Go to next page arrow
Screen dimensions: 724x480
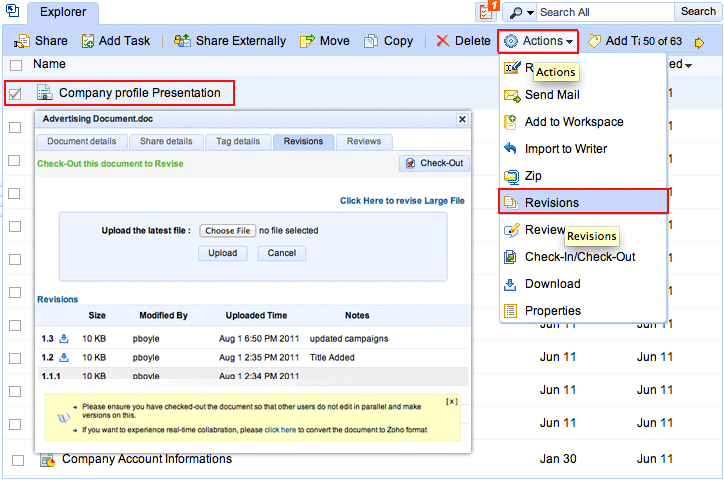click(x=699, y=42)
